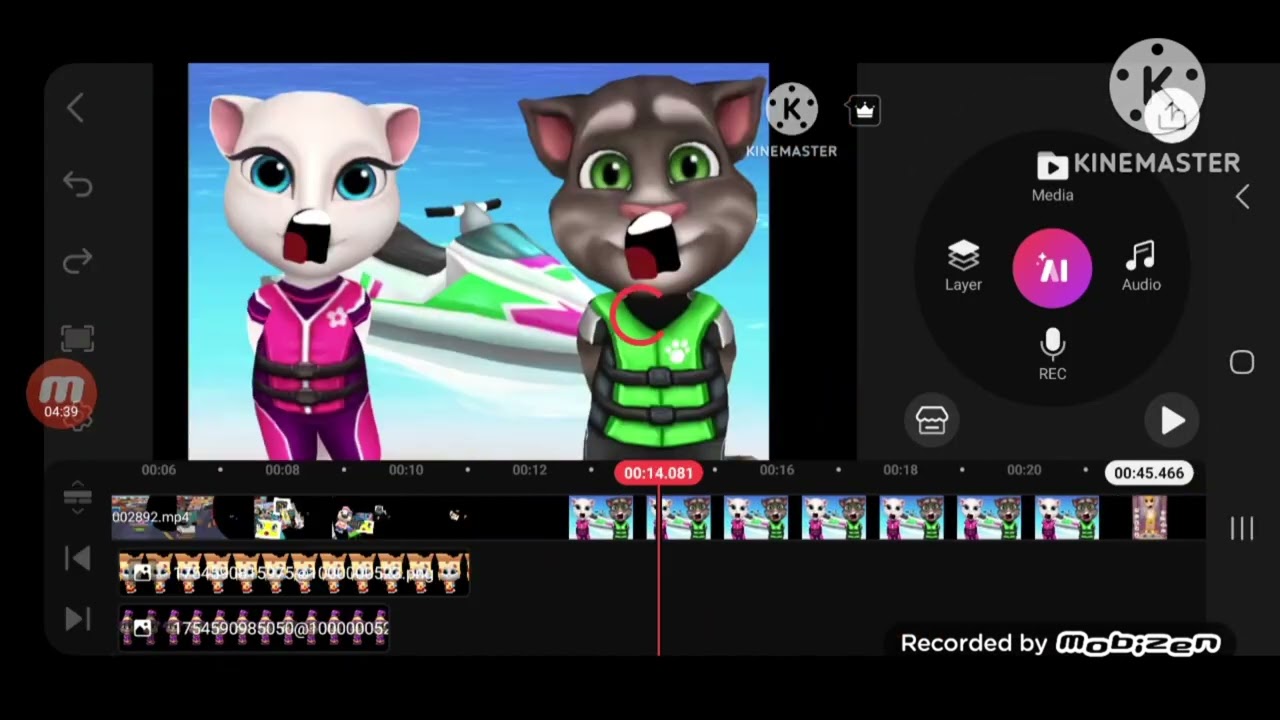Jump to the previous edit point
Image resolution: width=1280 pixels, height=720 pixels.
pyautogui.click(x=77, y=559)
